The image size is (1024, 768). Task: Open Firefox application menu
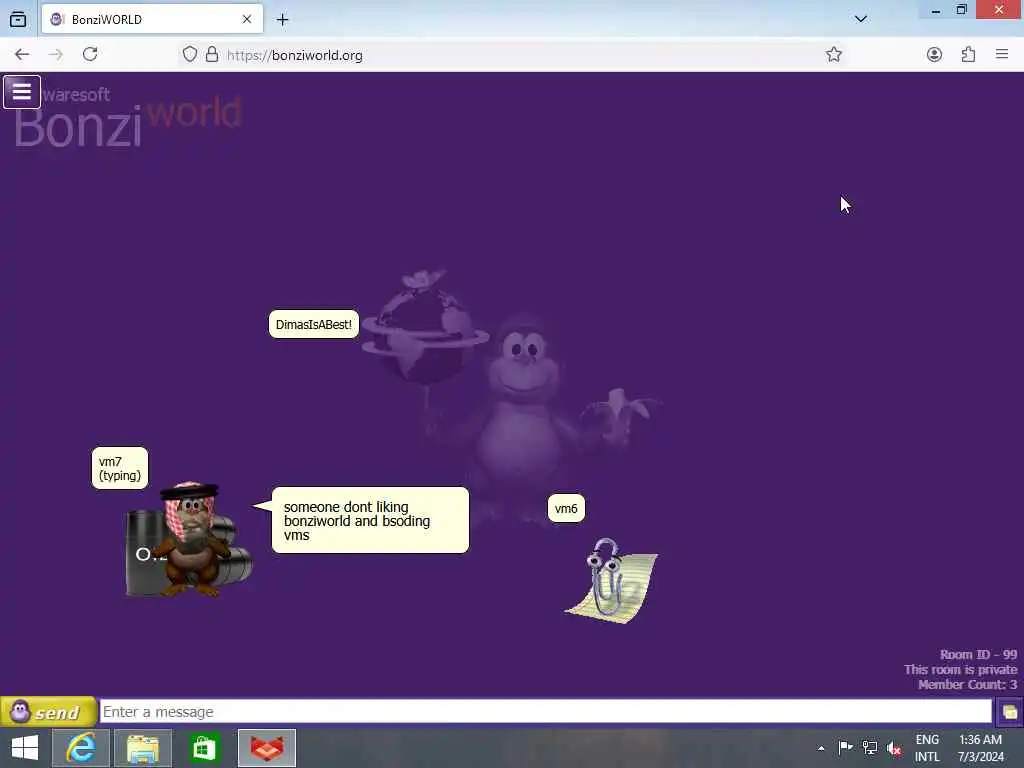pyautogui.click(x=1002, y=54)
